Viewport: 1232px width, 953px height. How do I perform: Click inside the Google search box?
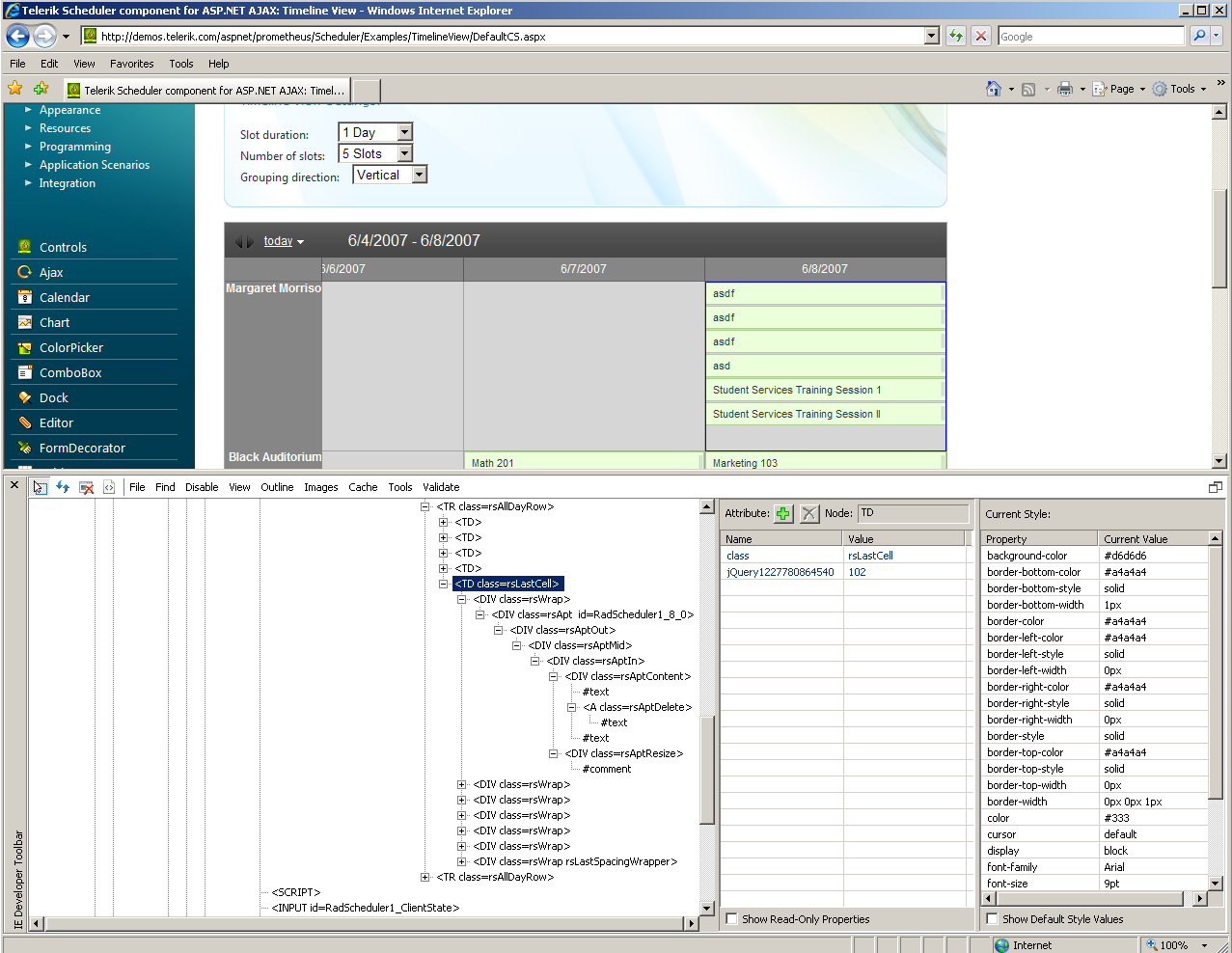pyautogui.click(x=1090, y=36)
